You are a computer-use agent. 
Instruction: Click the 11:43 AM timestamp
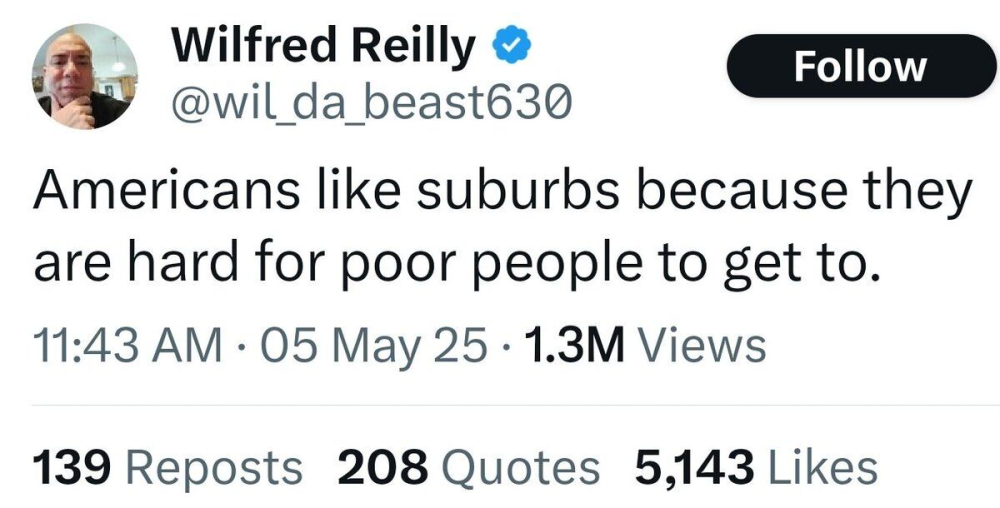coord(128,346)
